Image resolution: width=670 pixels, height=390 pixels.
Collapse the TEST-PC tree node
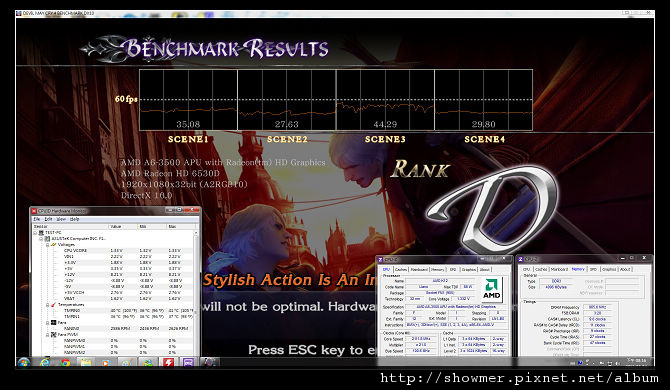pyautogui.click(x=36, y=232)
